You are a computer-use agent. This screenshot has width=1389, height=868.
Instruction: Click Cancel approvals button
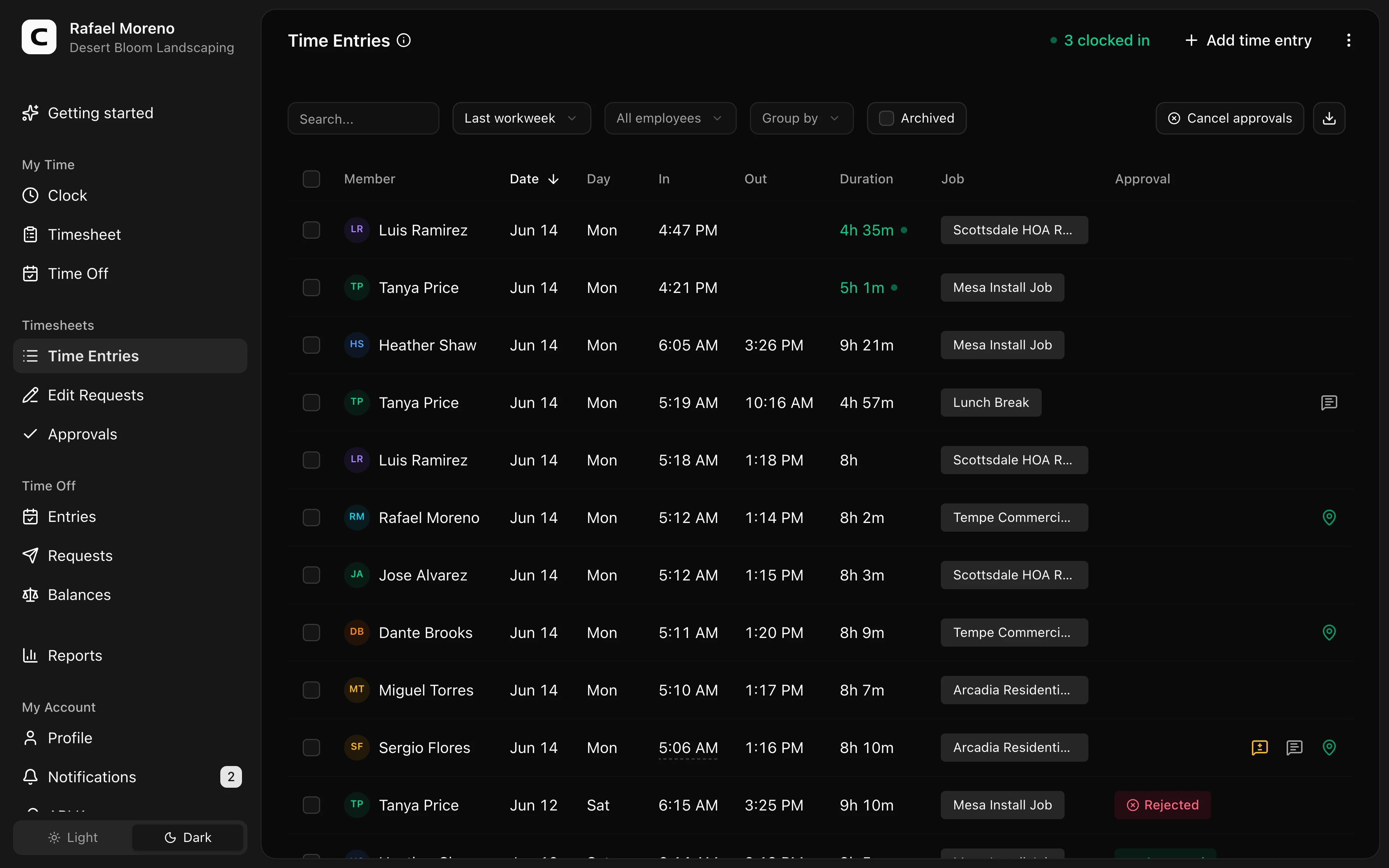click(x=1229, y=118)
